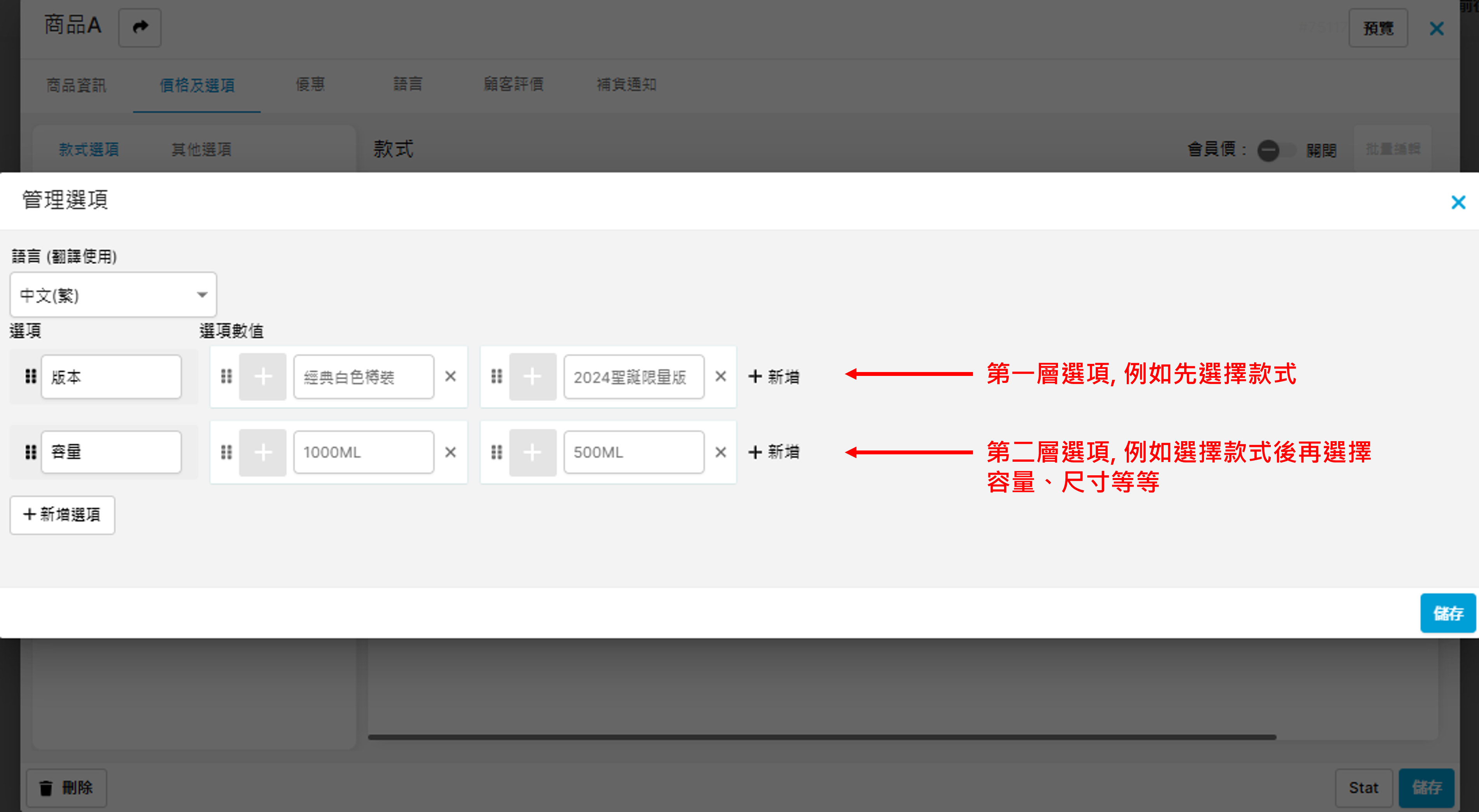Image resolution: width=1479 pixels, height=812 pixels.
Task: Remove the 500ML option value
Action: 720,452
